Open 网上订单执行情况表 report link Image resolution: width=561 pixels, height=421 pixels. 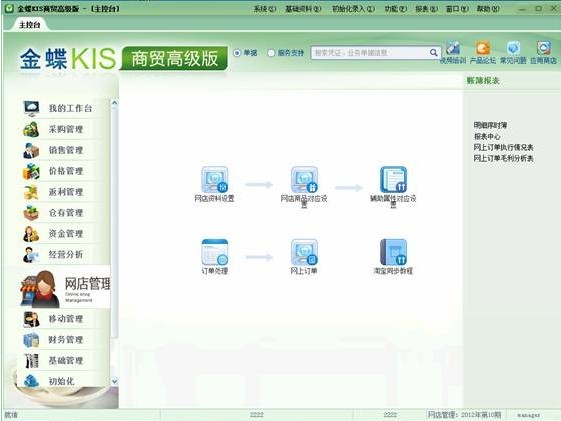tap(503, 147)
